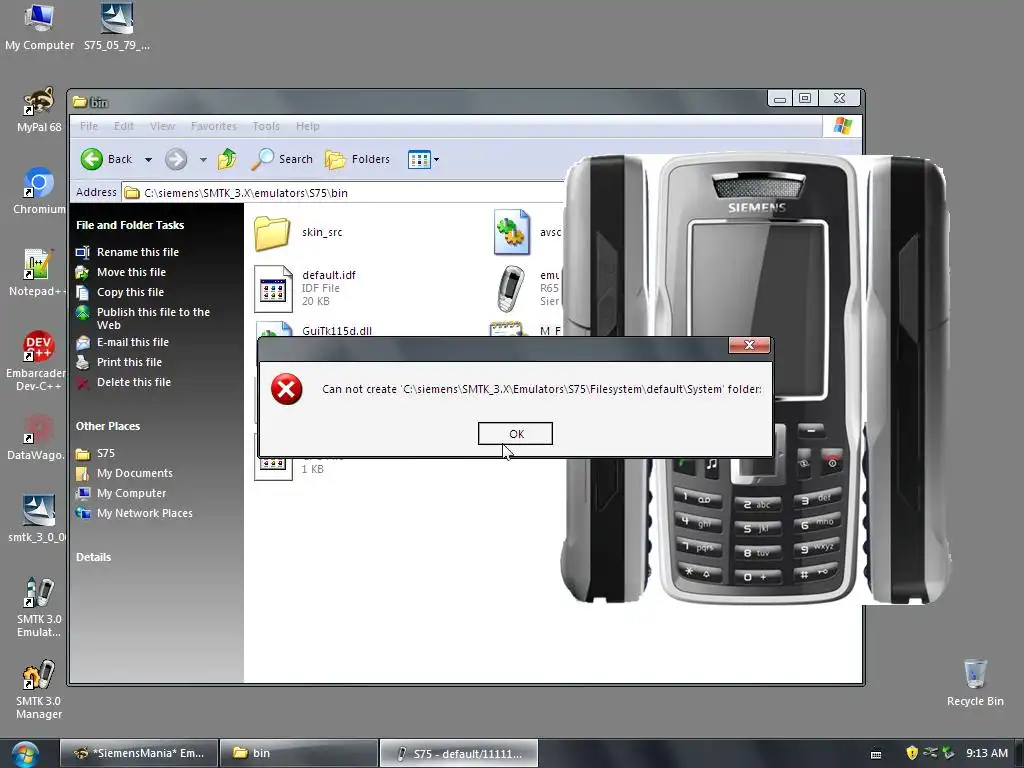Select the emulator phone-icon file

click(x=511, y=288)
